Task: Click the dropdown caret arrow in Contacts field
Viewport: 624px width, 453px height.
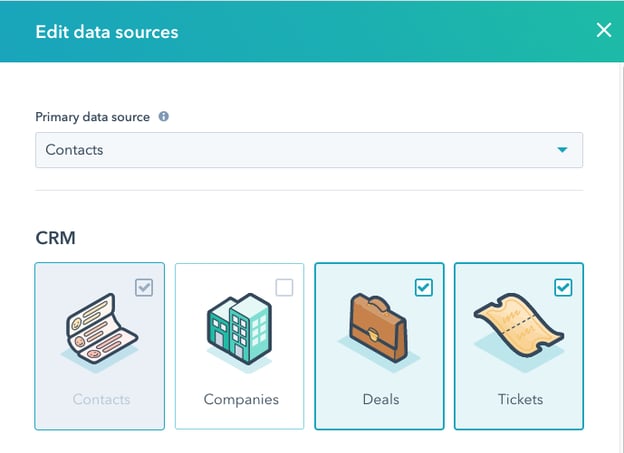Action: click(x=563, y=150)
